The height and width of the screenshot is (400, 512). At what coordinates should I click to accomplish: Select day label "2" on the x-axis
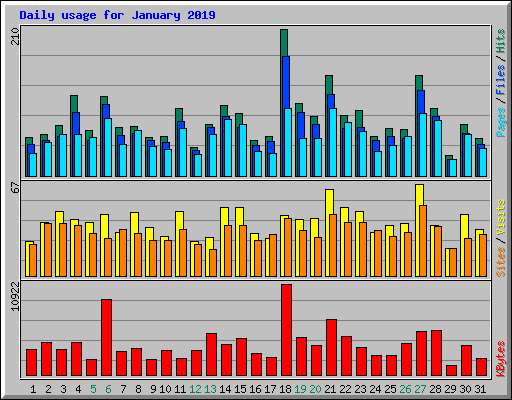[x=48, y=389]
